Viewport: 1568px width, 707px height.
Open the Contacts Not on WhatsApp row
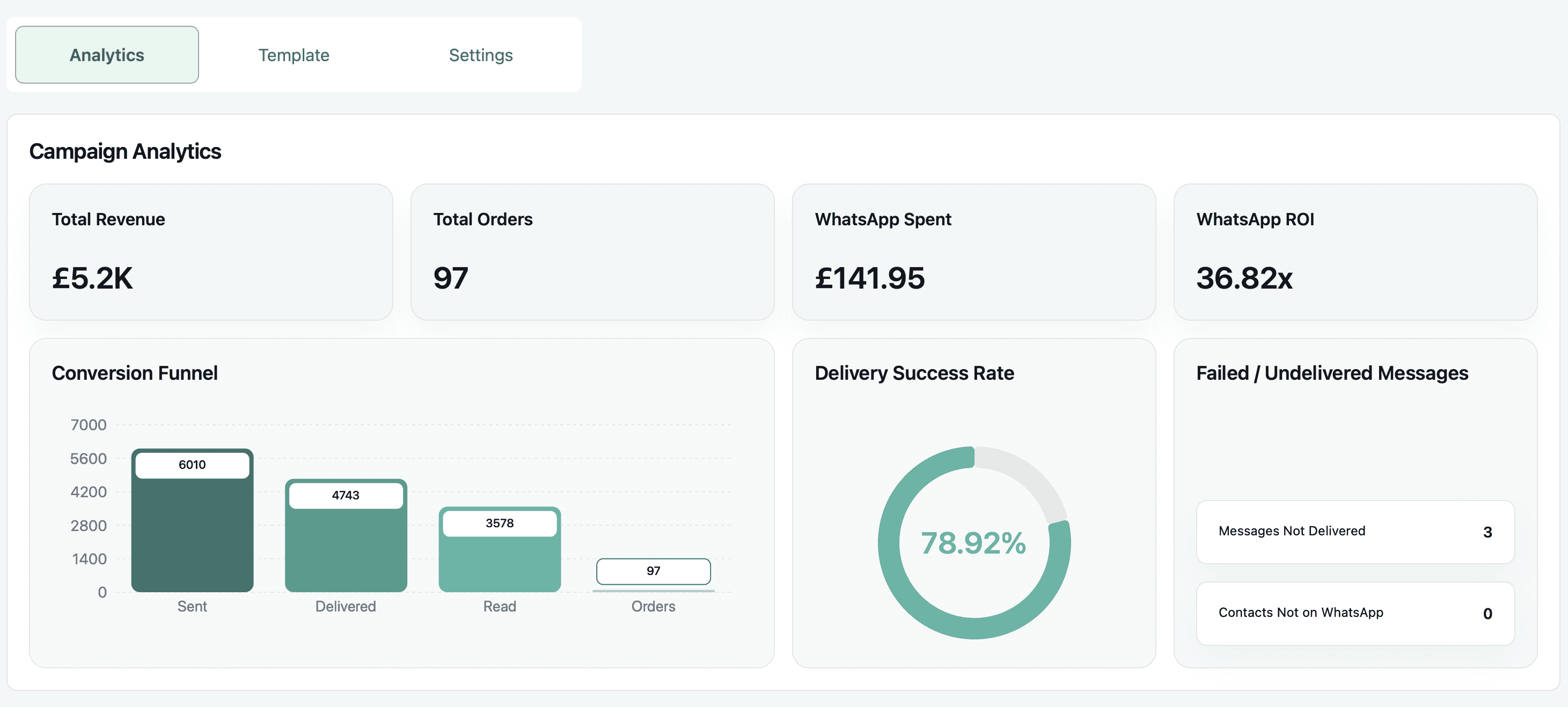(x=1354, y=613)
